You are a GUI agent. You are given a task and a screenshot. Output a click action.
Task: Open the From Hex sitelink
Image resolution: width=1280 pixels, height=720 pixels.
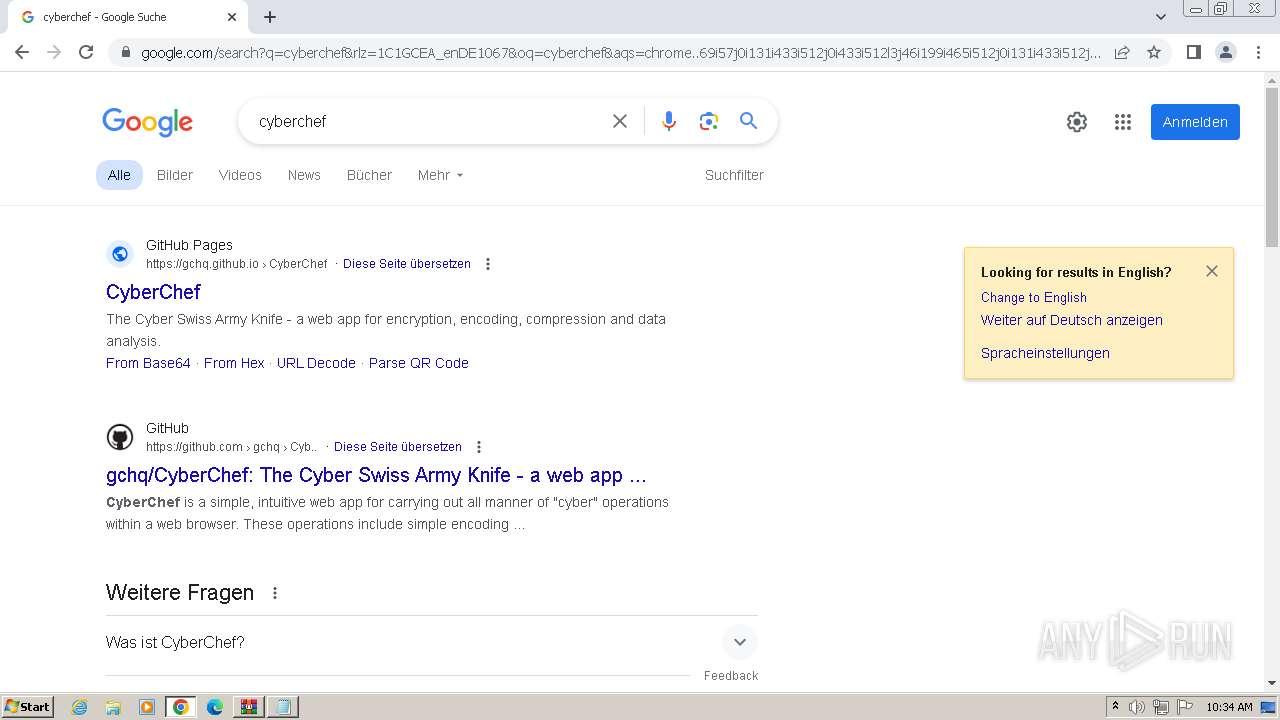(234, 363)
